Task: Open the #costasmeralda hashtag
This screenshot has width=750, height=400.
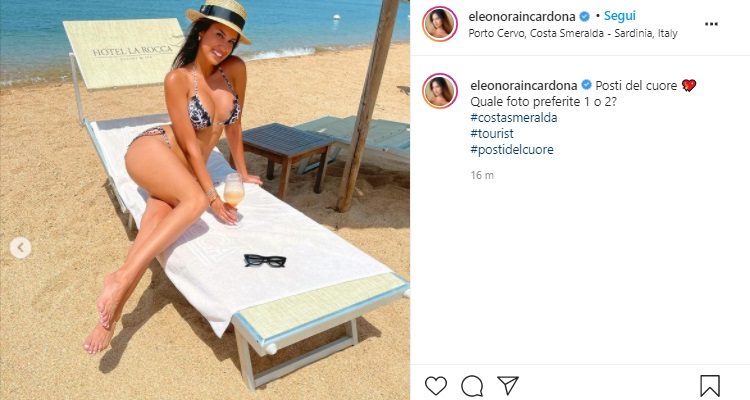Action: tap(514, 118)
